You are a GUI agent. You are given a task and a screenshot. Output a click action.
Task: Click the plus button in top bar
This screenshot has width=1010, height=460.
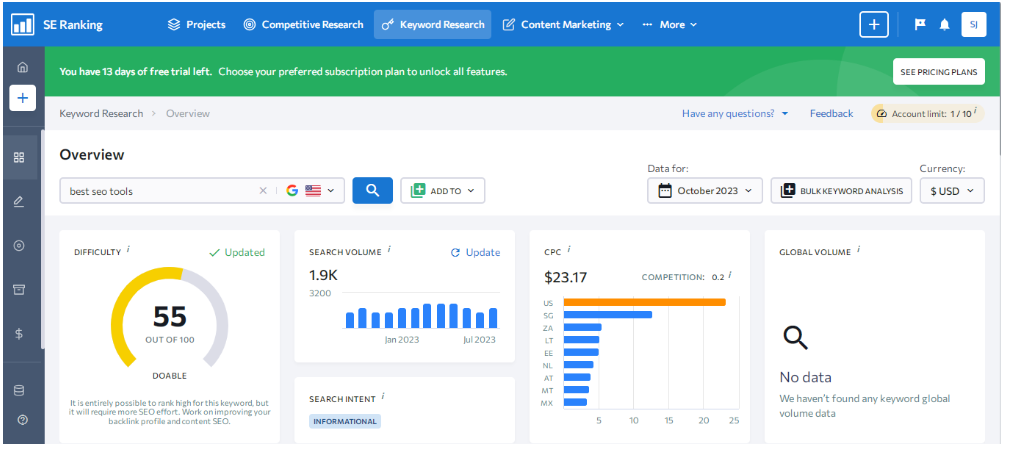tap(873, 24)
